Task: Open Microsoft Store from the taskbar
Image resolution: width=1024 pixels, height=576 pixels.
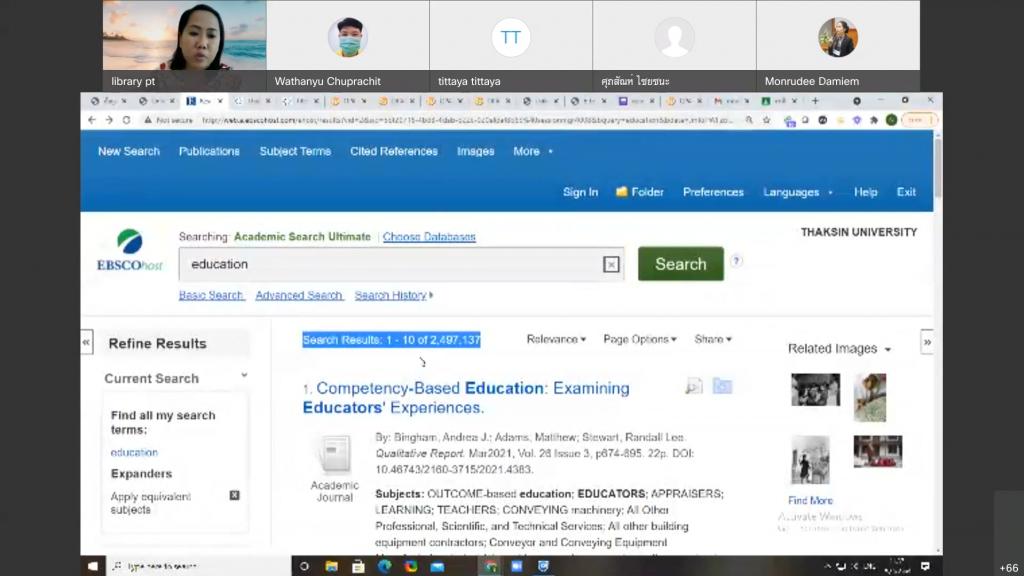Action: click(x=358, y=566)
